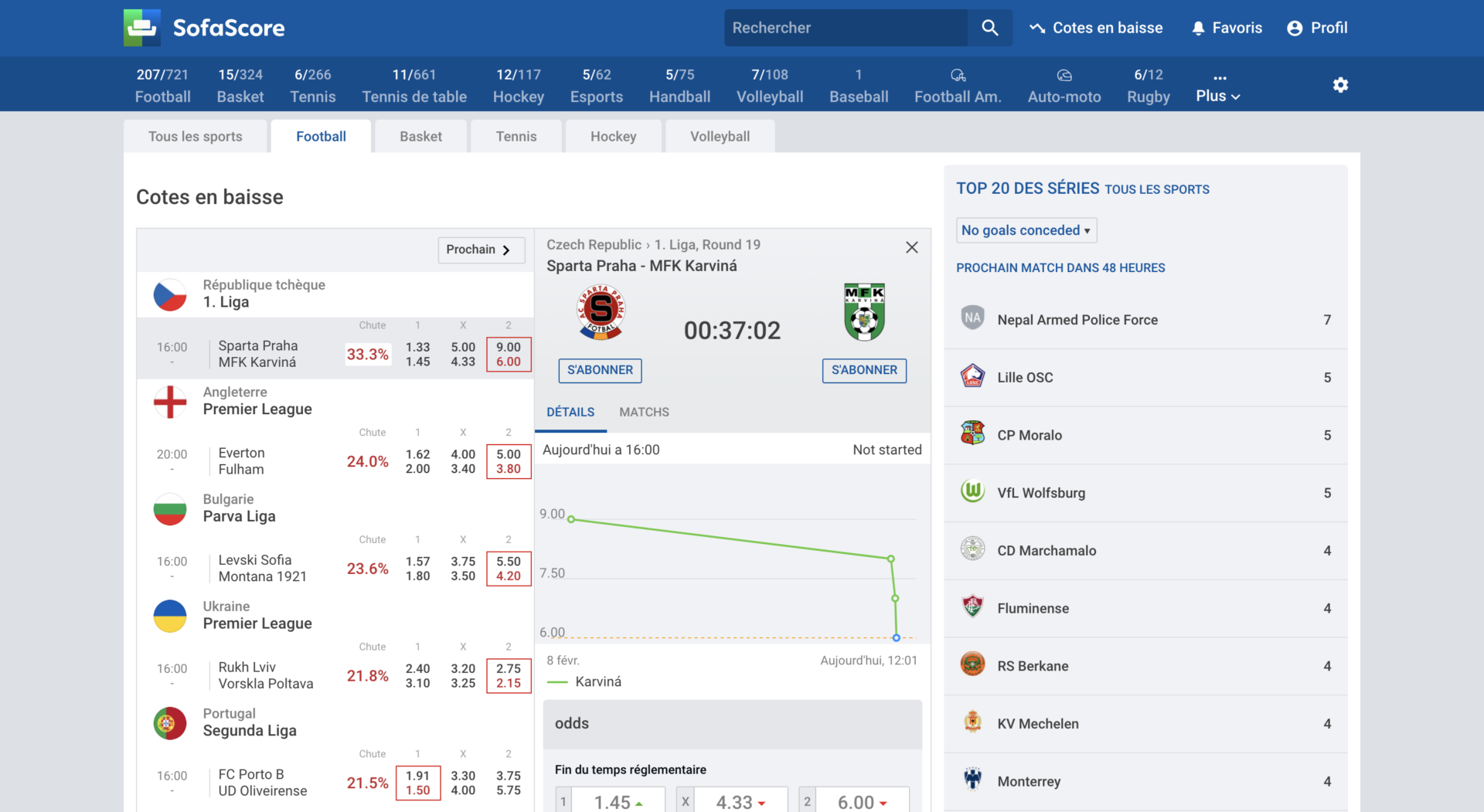Viewport: 1484px width, 812px height.
Task: Click the Monterrey crest
Action: (x=972, y=780)
